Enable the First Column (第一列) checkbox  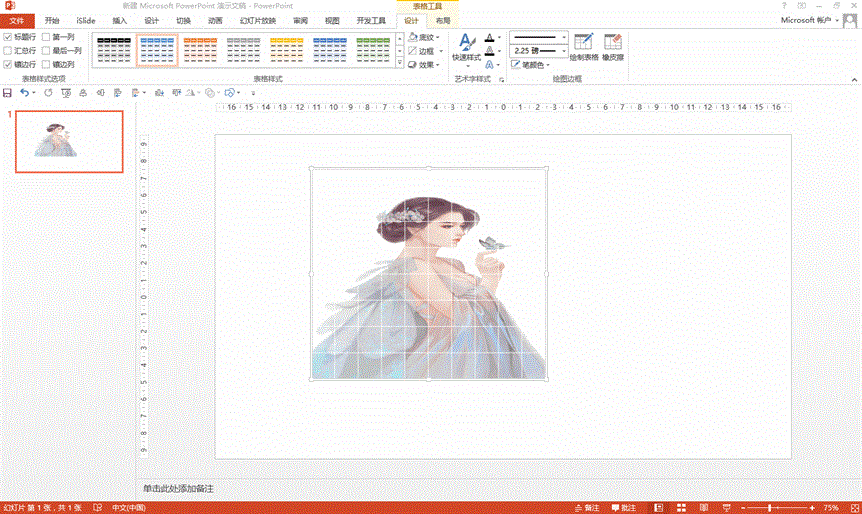pyautogui.click(x=46, y=37)
